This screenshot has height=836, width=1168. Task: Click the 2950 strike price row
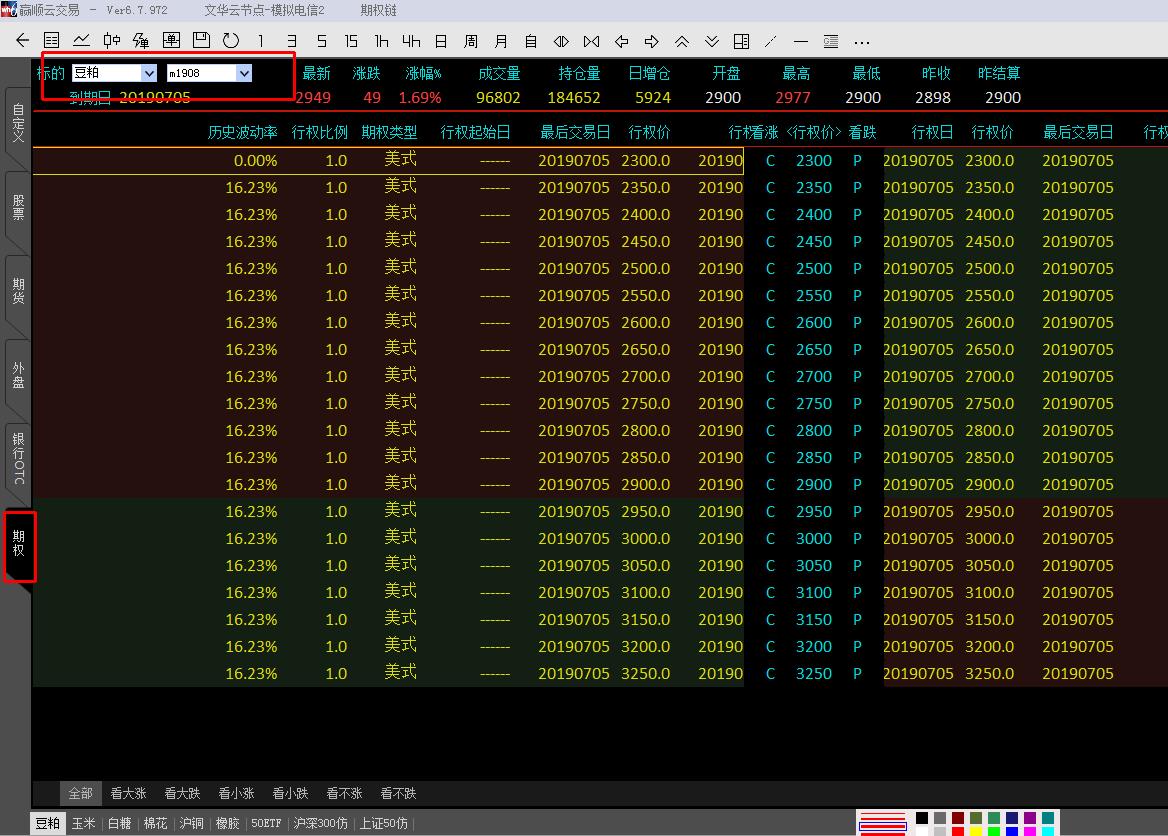click(x=813, y=511)
